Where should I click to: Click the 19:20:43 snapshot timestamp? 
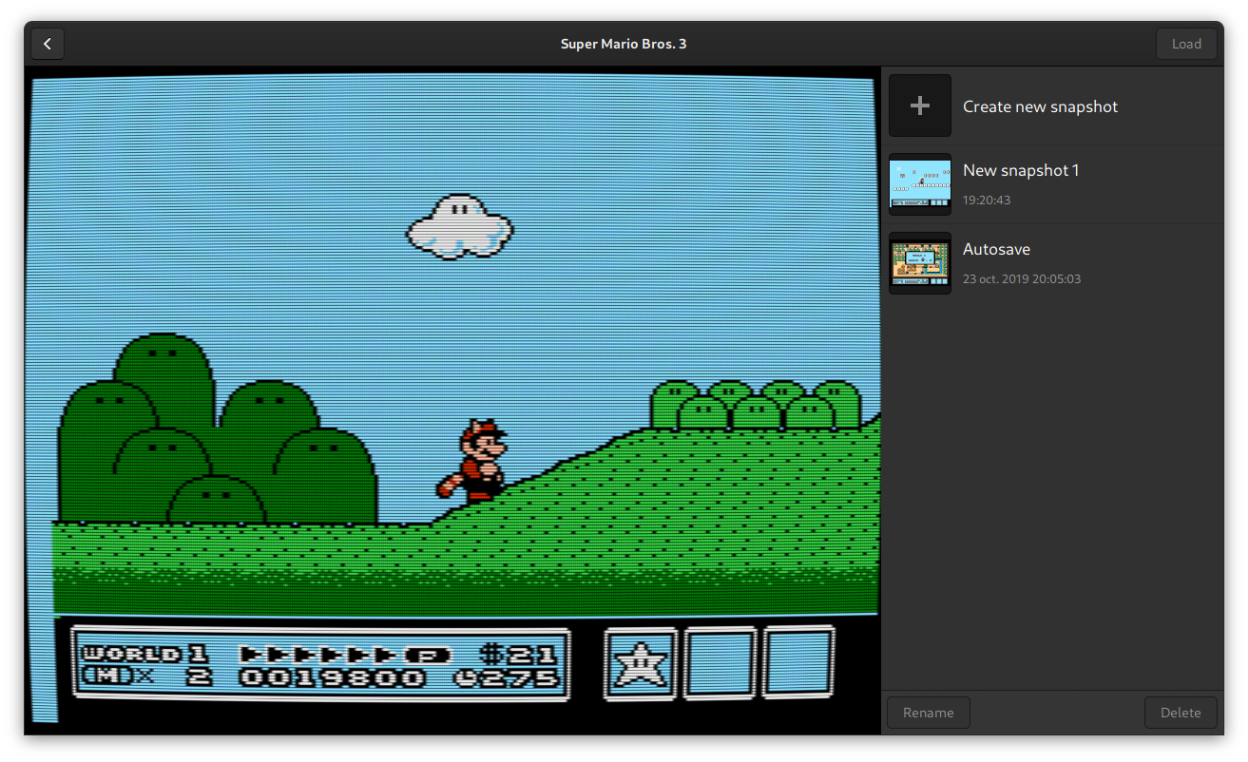[986, 200]
